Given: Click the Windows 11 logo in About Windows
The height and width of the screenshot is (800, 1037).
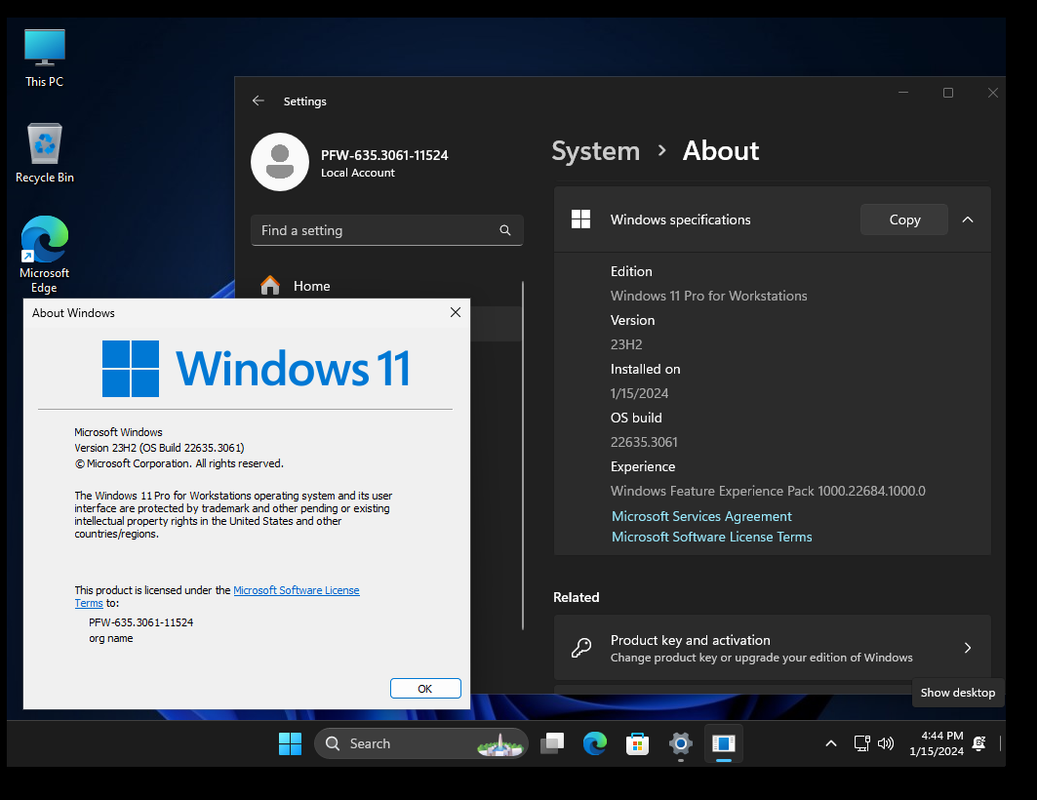Looking at the screenshot, I should pyautogui.click(x=257, y=368).
